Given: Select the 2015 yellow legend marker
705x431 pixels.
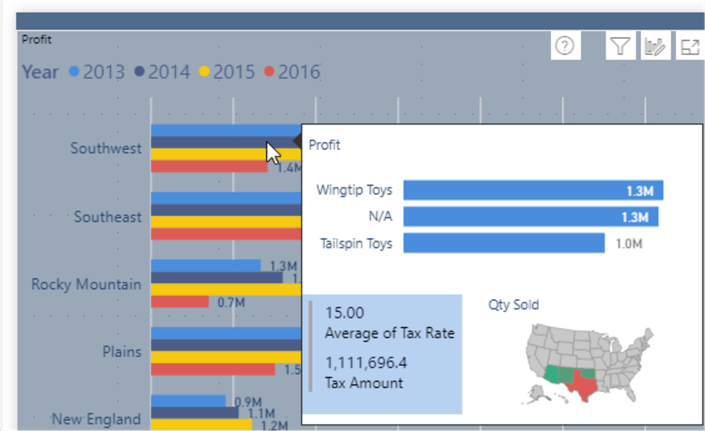Looking at the screenshot, I should [x=203, y=72].
